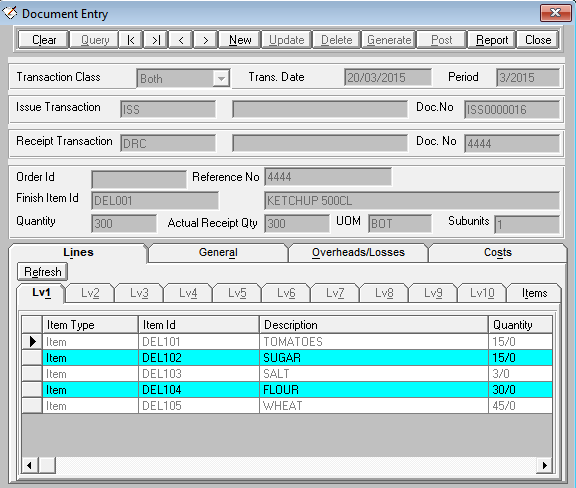Viewport: 576px width, 488px height.
Task: Switch to the General tab
Action: point(218,252)
